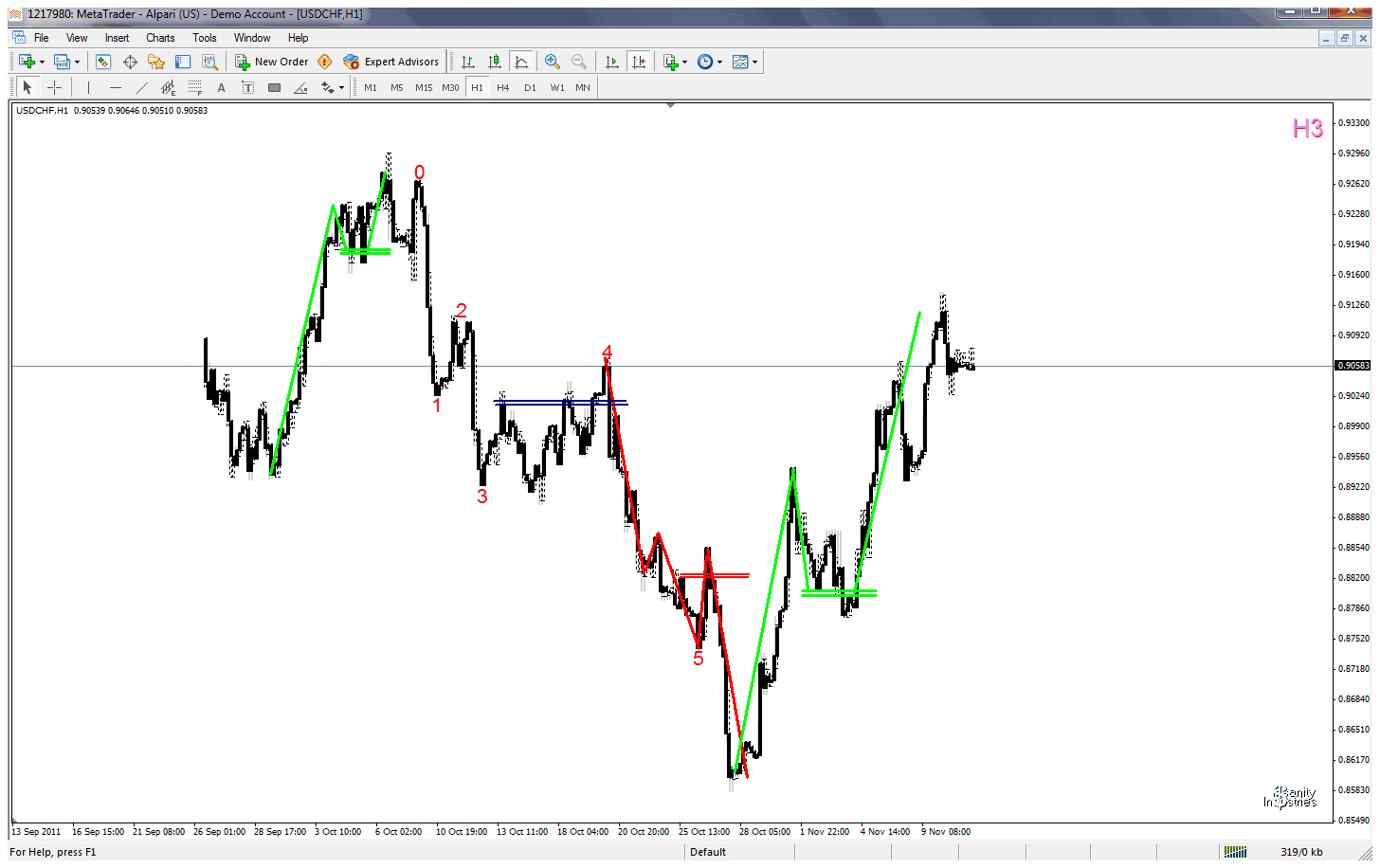Toggle the H1 timeframe button
Screen dimensions: 1380x868
tap(477, 87)
